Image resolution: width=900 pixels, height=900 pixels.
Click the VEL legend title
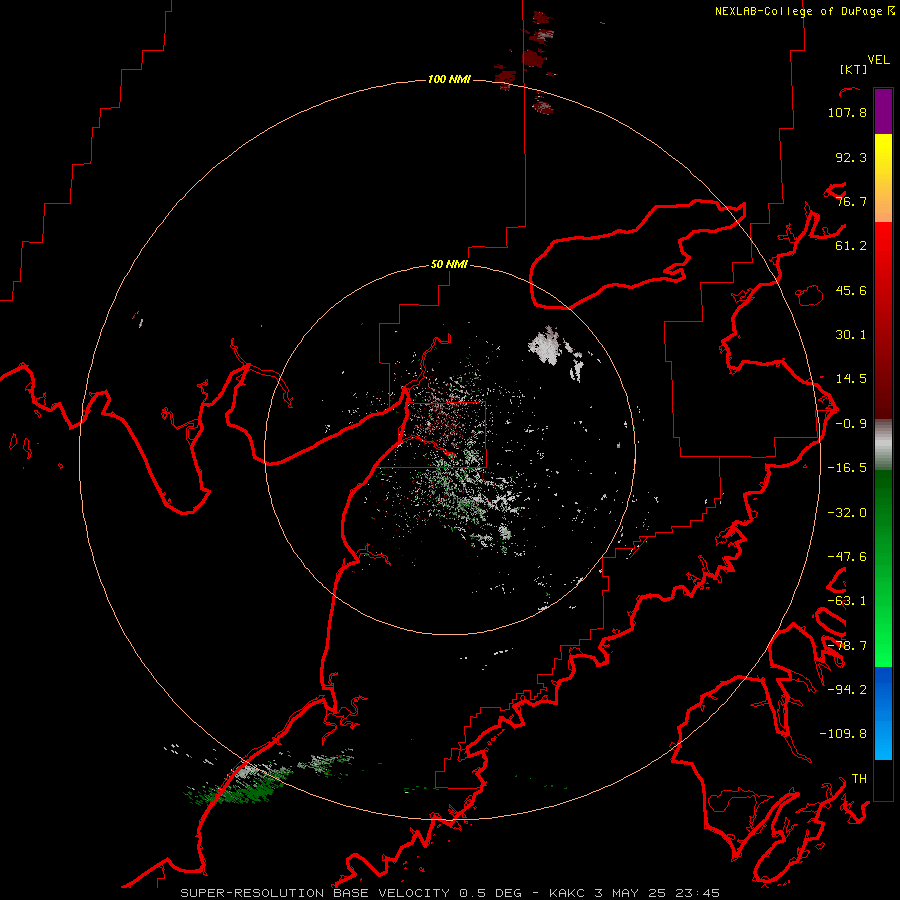[x=878, y=60]
